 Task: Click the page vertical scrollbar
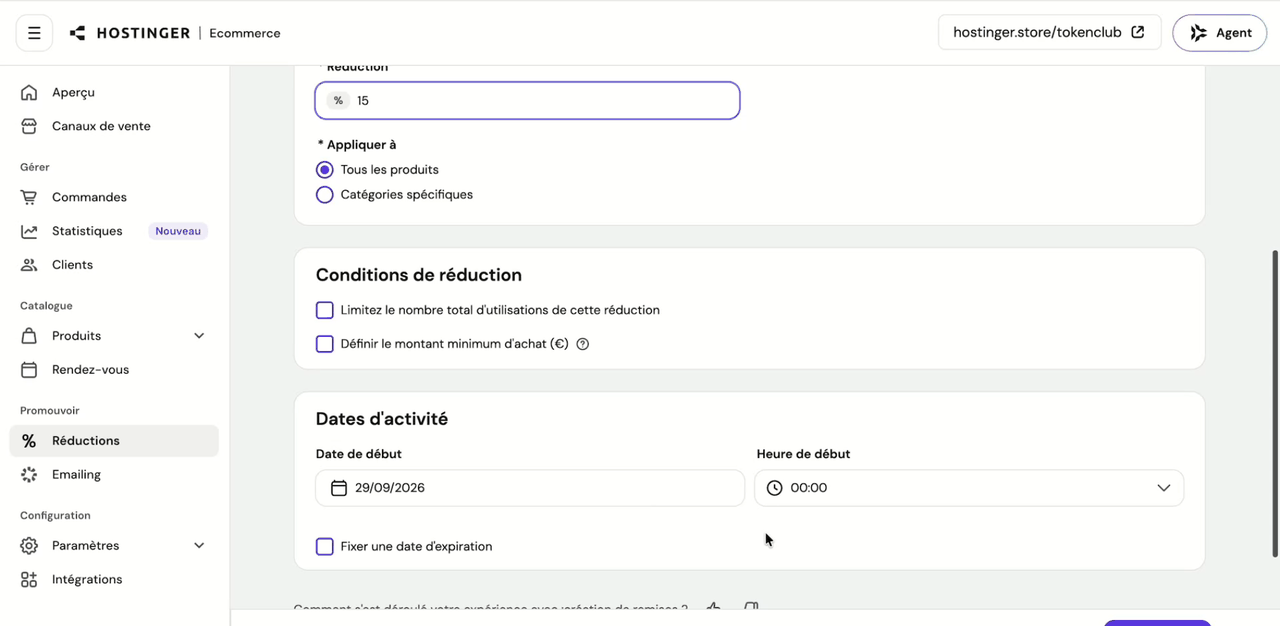click(1274, 403)
